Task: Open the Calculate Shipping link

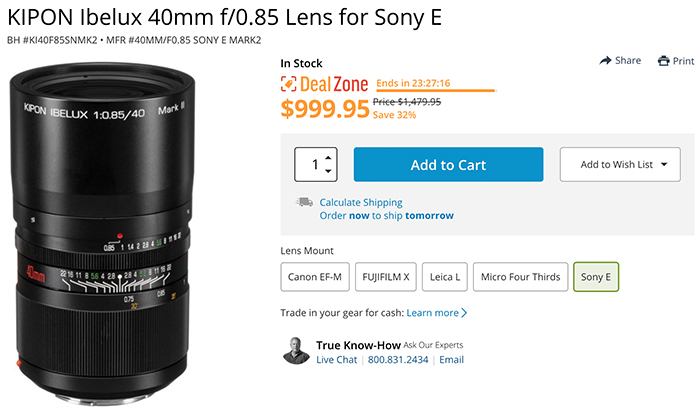Action: click(x=361, y=203)
